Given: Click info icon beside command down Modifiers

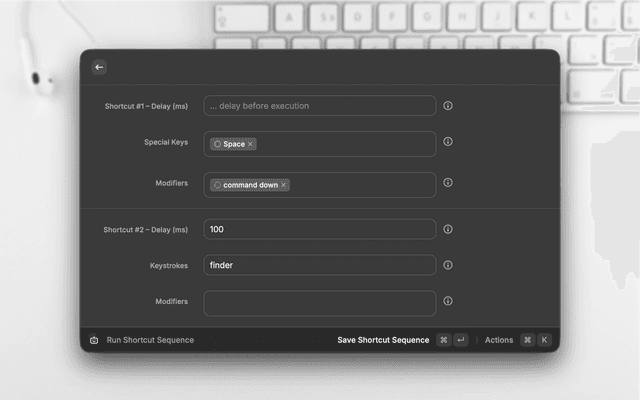Looking at the screenshot, I should point(448,183).
